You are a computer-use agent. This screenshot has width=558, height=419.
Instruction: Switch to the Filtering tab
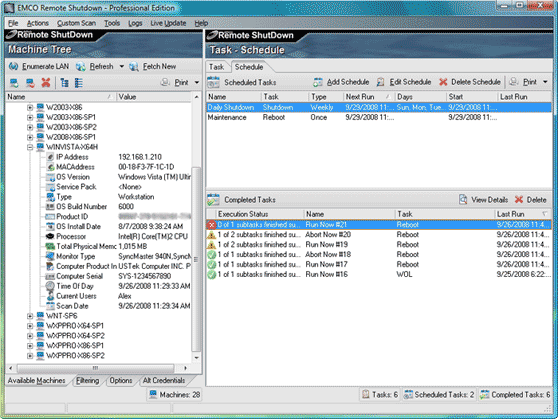click(88, 381)
